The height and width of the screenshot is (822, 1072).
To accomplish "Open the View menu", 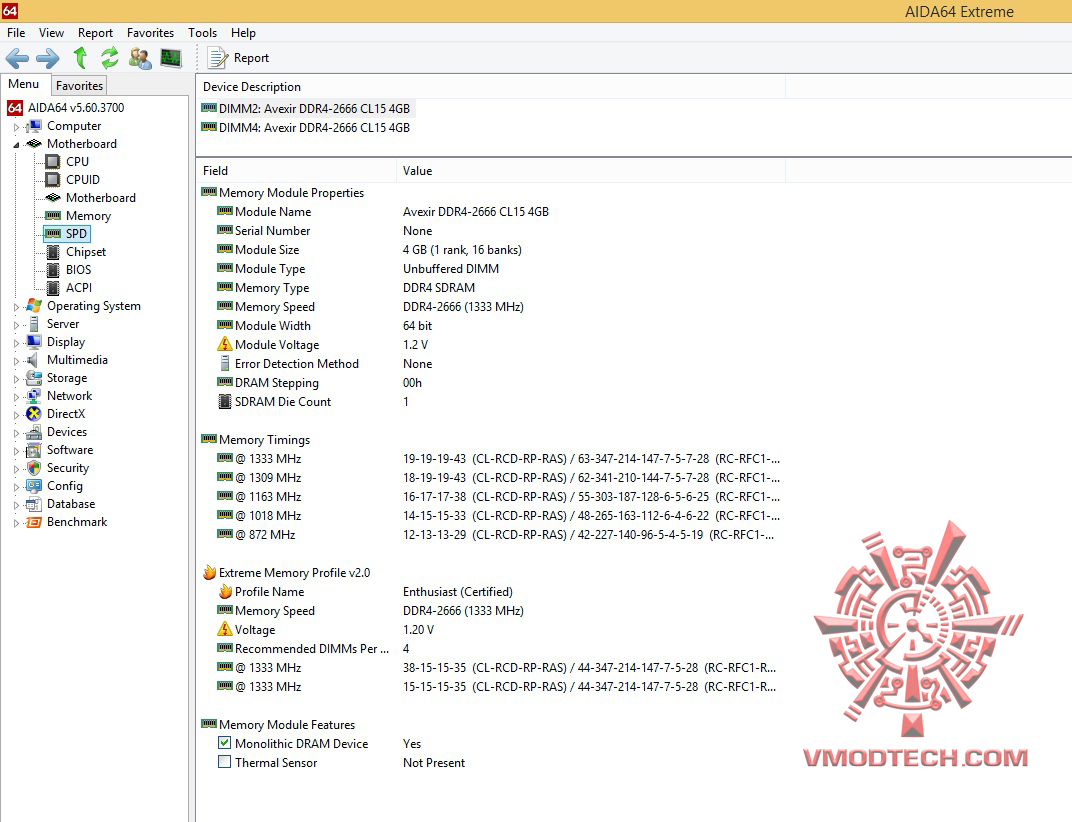I will coord(51,33).
